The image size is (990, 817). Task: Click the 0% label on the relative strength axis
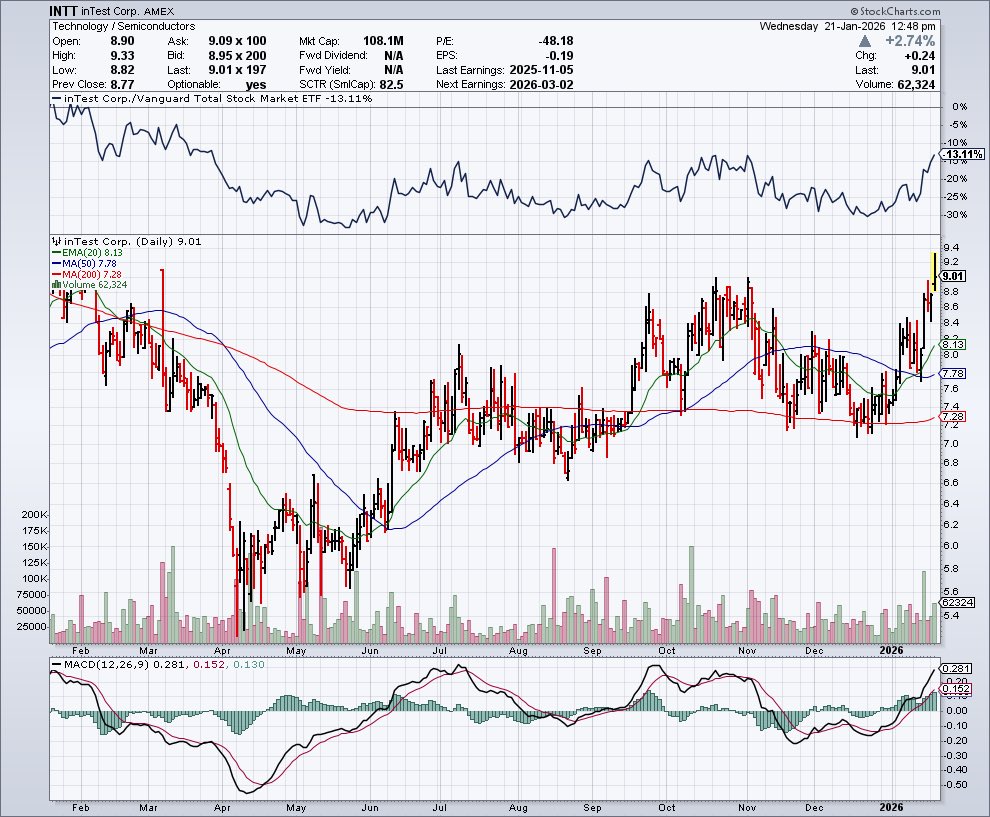pyautogui.click(x=960, y=107)
